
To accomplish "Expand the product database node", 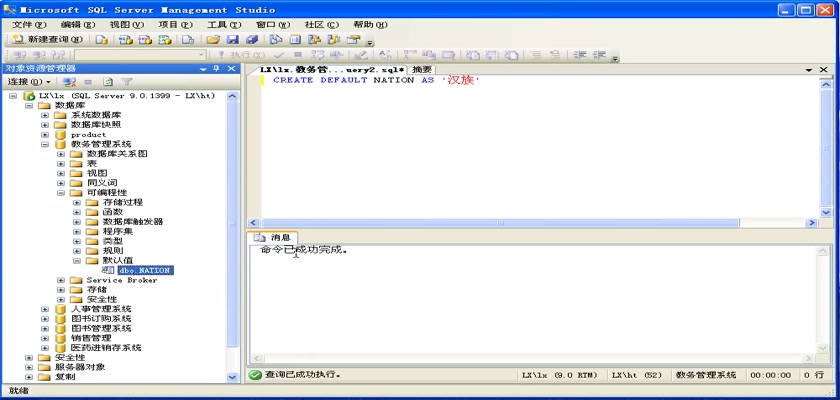I will [x=45, y=134].
